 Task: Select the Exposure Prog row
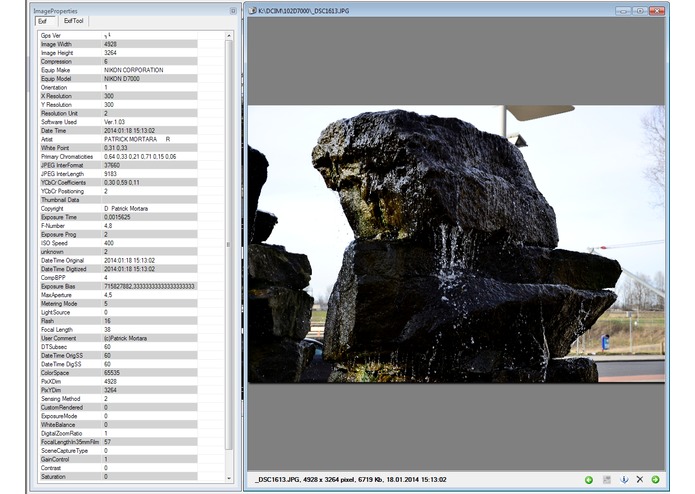pos(118,234)
